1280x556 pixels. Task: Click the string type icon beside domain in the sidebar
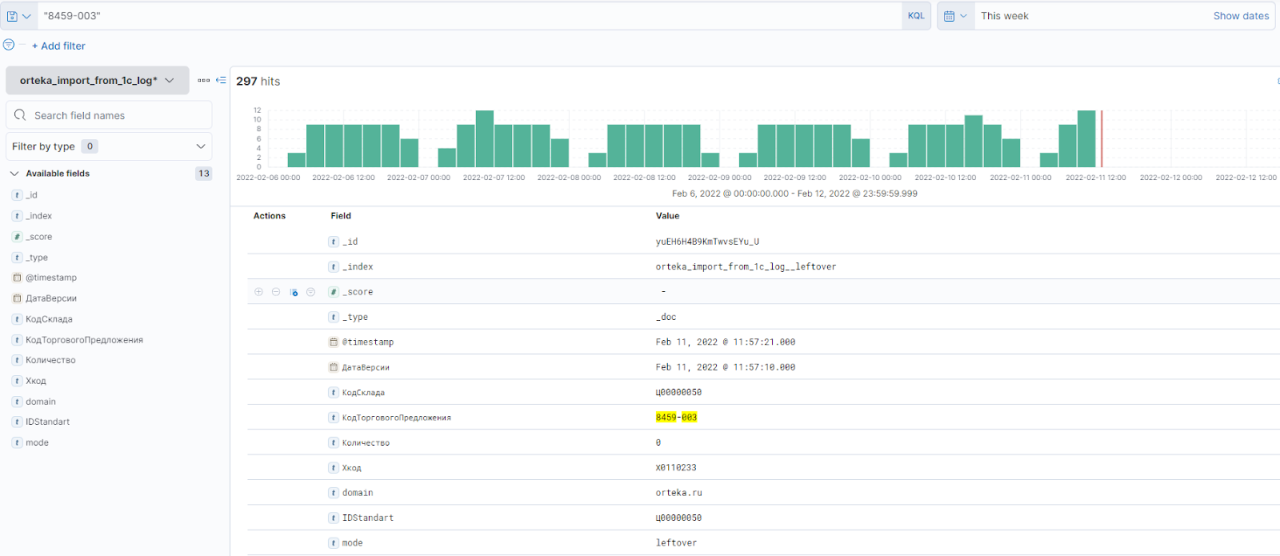pyautogui.click(x=17, y=401)
